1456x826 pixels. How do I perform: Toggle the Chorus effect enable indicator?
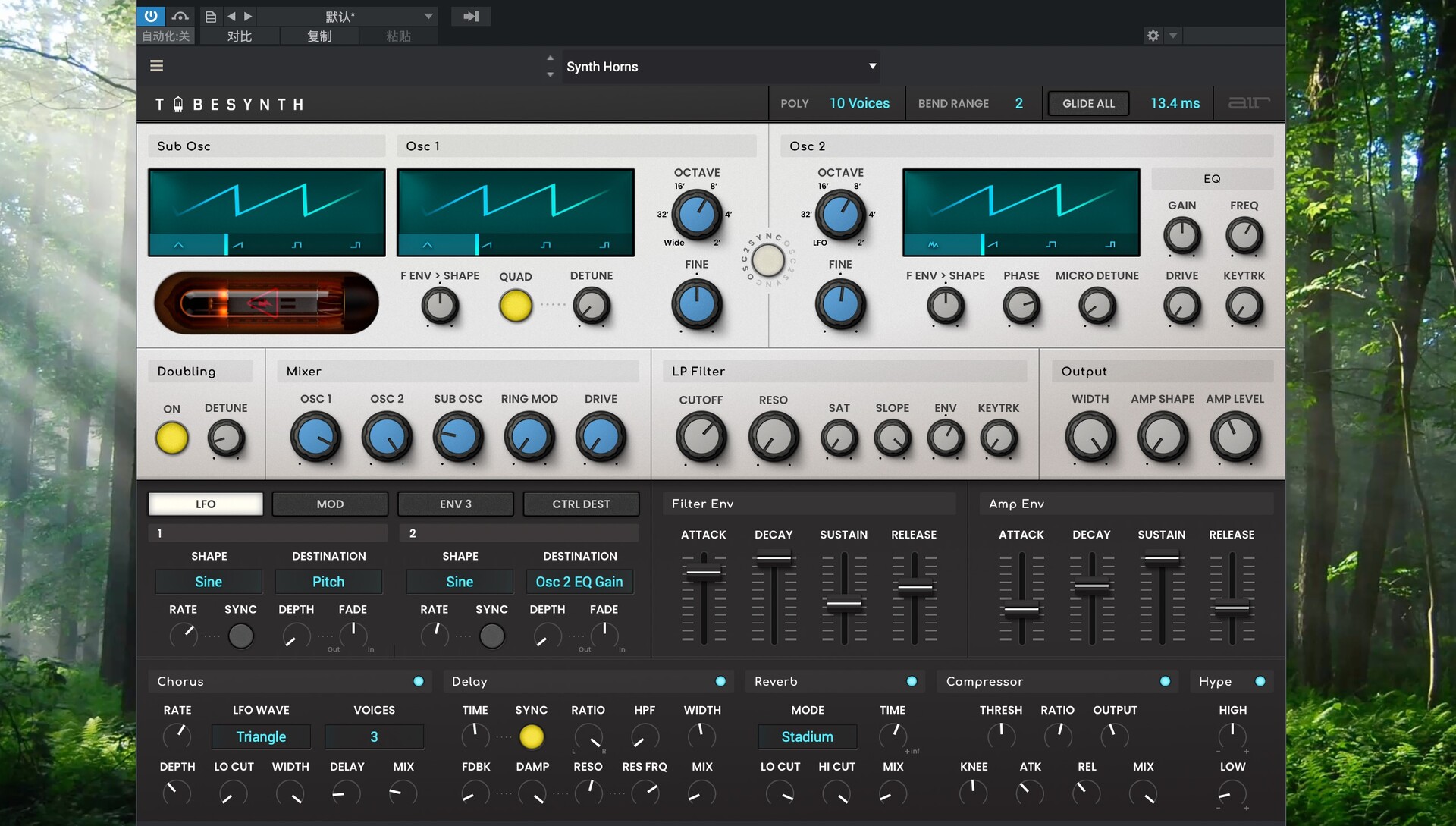click(419, 681)
